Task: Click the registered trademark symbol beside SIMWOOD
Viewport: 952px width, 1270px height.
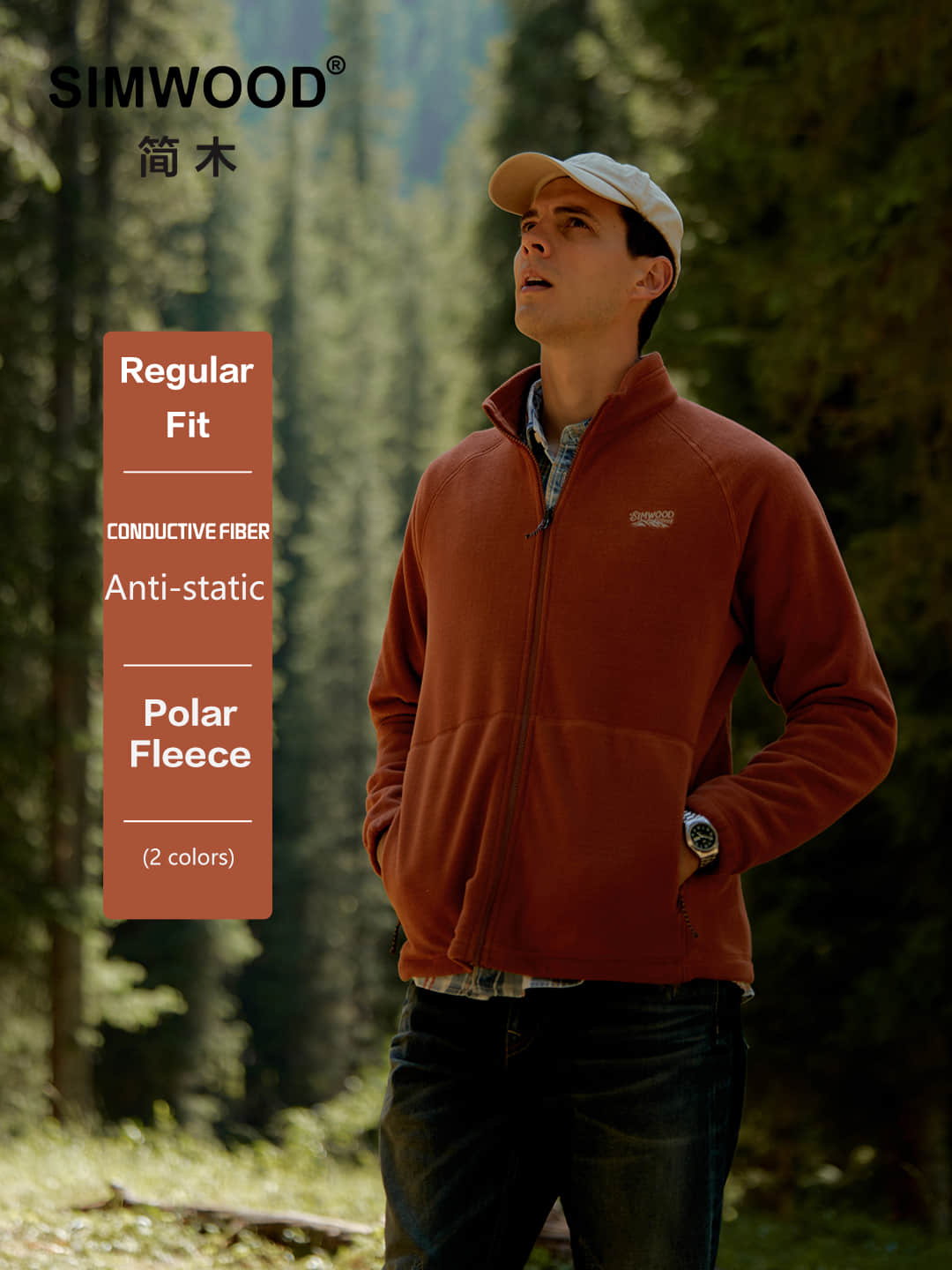Action: click(x=336, y=66)
